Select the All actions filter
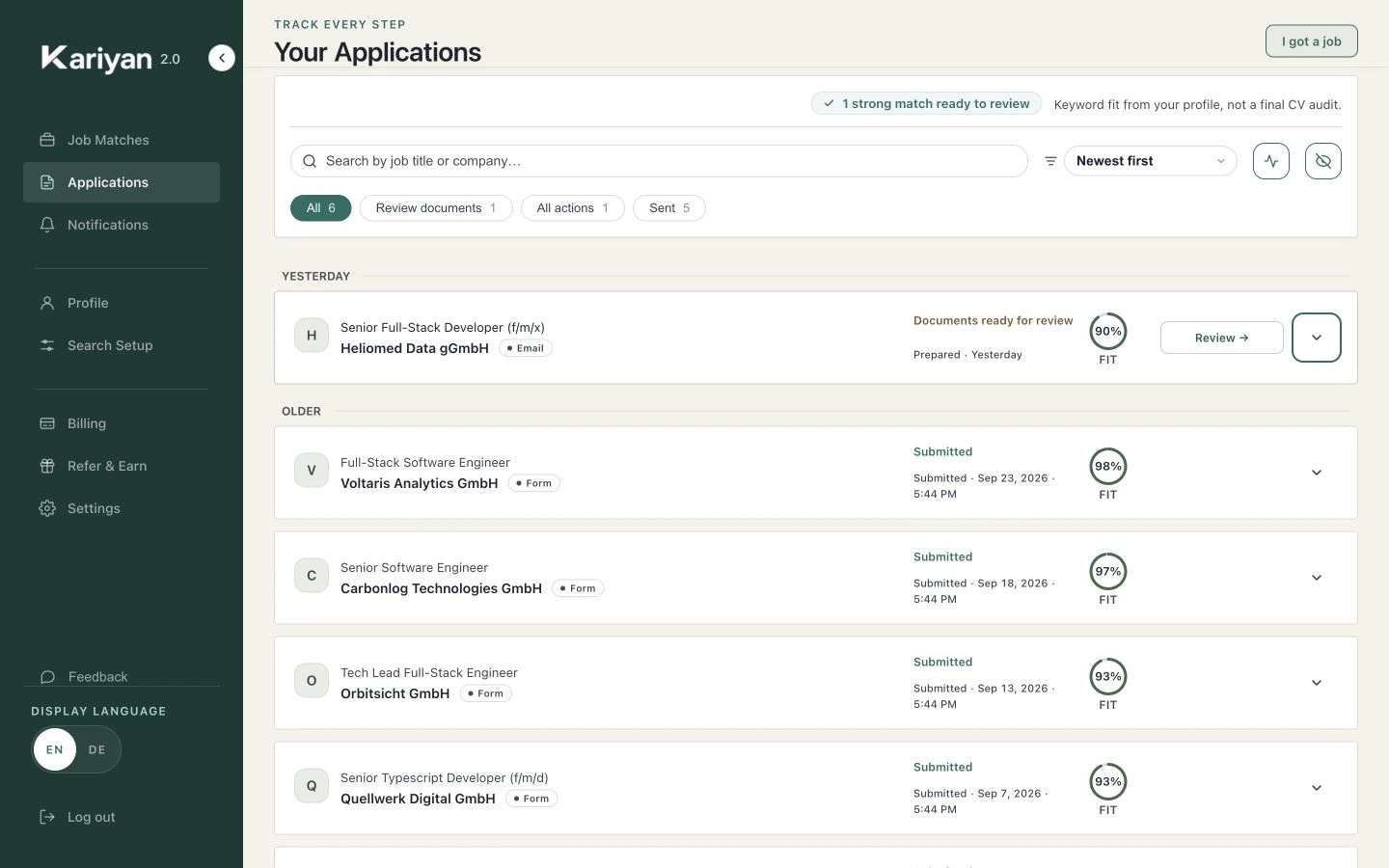The height and width of the screenshot is (868, 1389). click(x=573, y=208)
